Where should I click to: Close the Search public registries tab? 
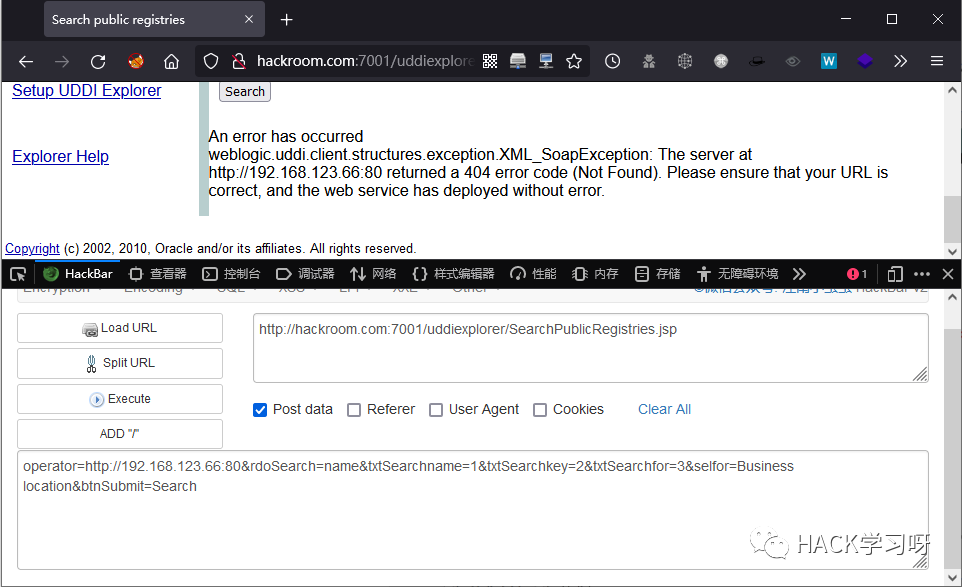249,20
